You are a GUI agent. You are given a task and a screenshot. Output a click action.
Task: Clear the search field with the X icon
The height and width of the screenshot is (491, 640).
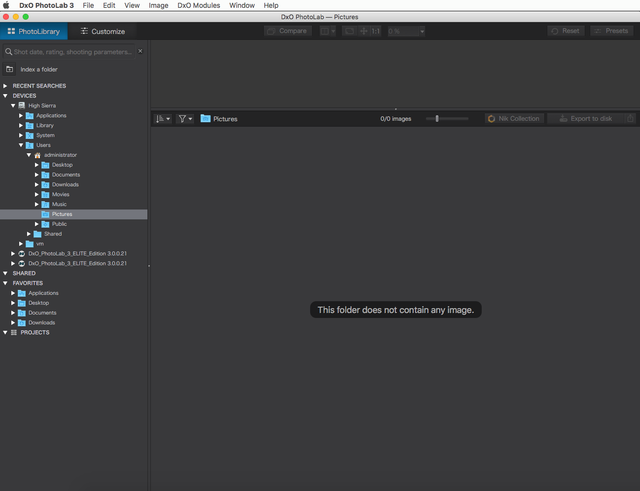coord(140,51)
